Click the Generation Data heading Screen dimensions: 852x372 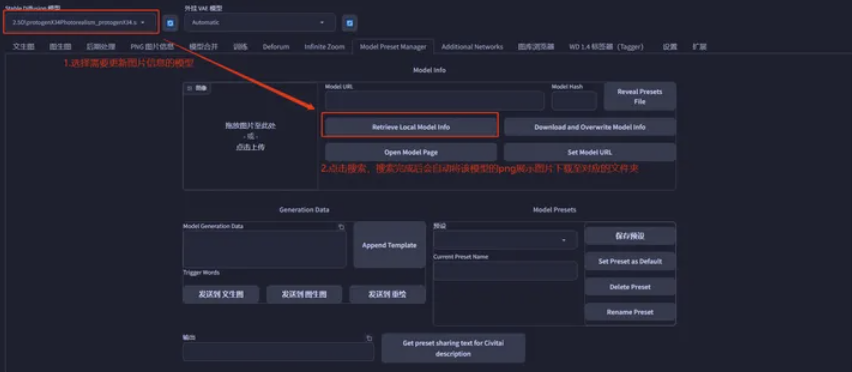point(304,210)
